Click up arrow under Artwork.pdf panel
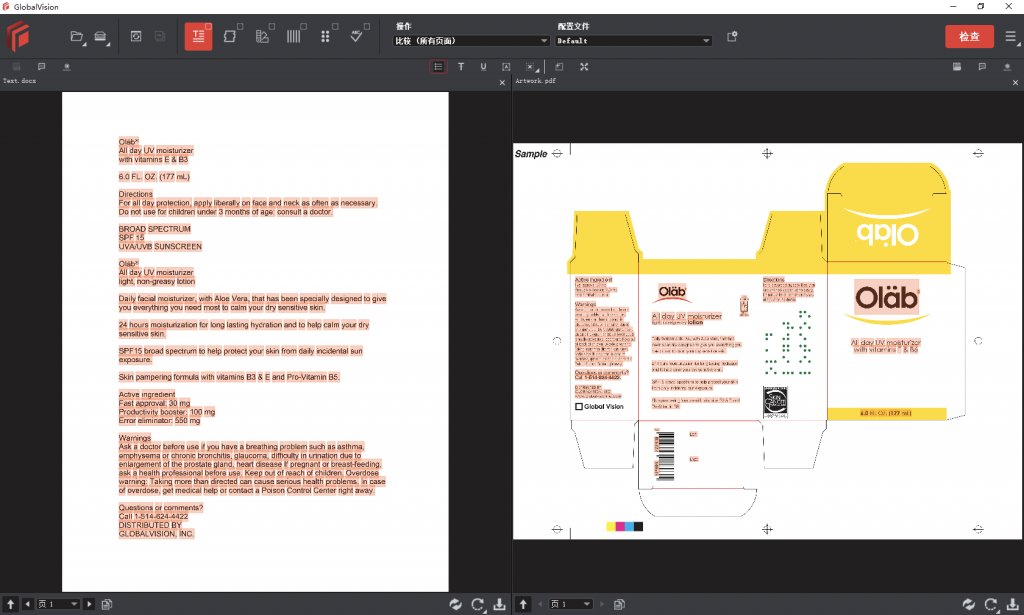Image resolution: width=1024 pixels, height=615 pixels. click(523, 605)
